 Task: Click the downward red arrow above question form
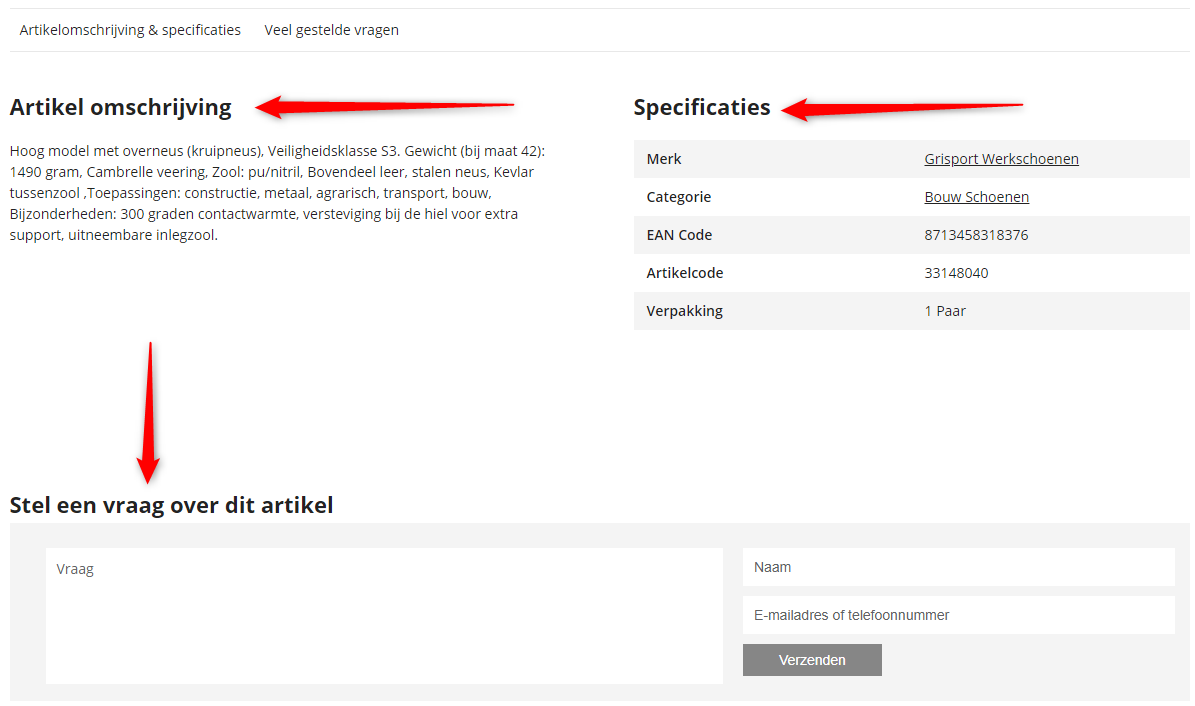tap(149, 412)
